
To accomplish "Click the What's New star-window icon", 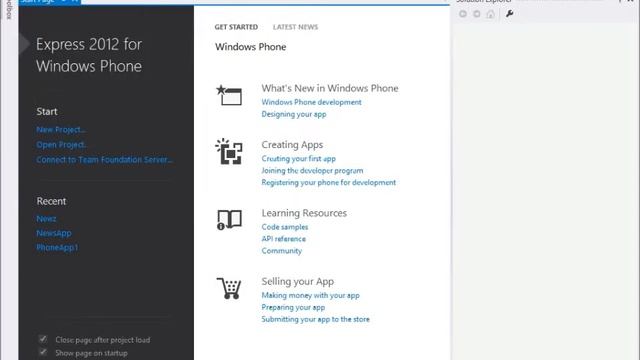I will click(x=229, y=95).
